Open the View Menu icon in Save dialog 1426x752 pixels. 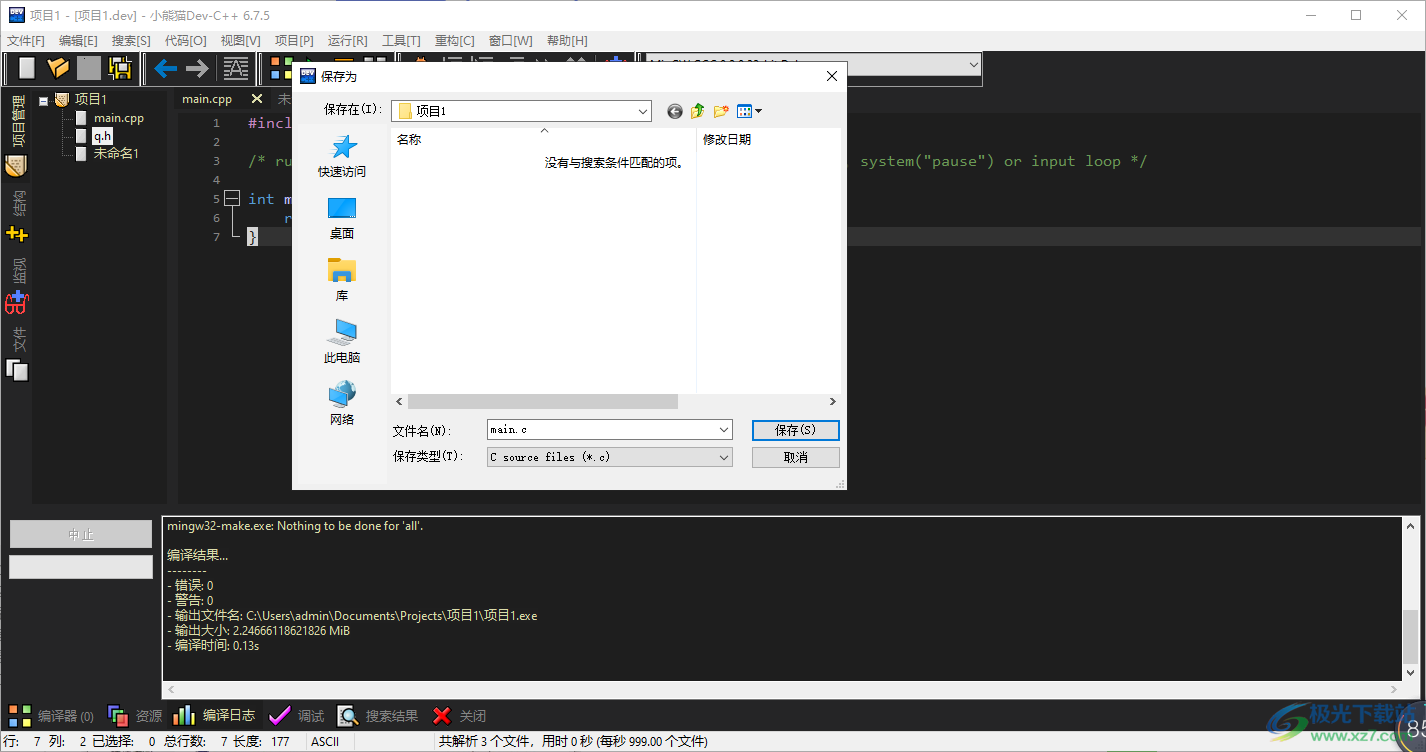click(749, 111)
